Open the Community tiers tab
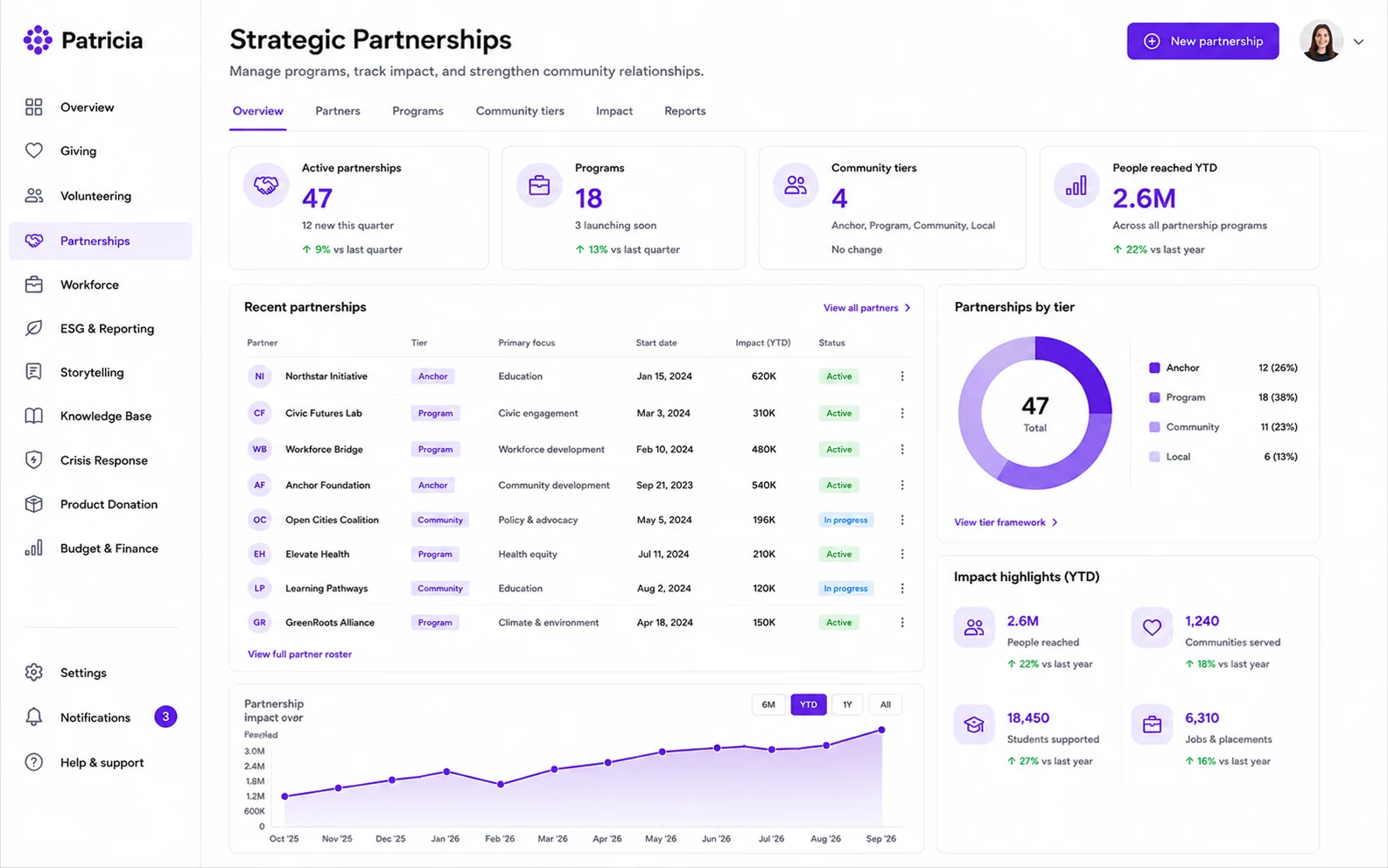Image resolution: width=1388 pixels, height=868 pixels. tap(520, 111)
